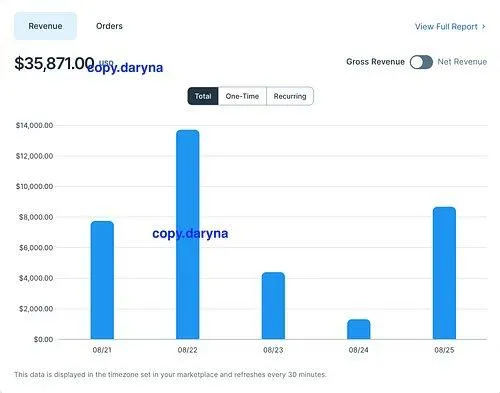The height and width of the screenshot is (393, 500).
Task: Click the 08/25 revenue bar
Action: (x=444, y=273)
